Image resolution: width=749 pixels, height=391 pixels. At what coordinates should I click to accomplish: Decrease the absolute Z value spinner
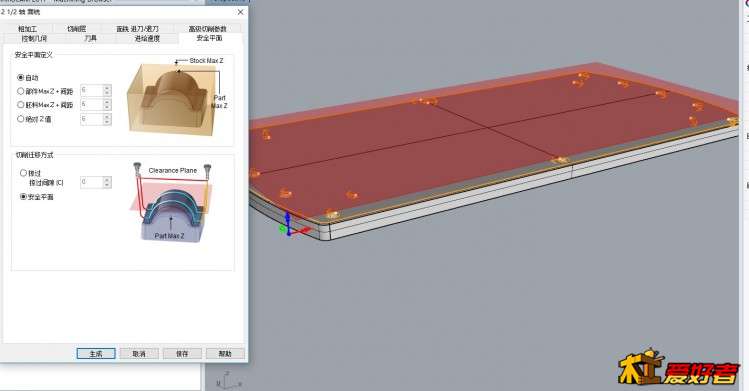coord(107,122)
